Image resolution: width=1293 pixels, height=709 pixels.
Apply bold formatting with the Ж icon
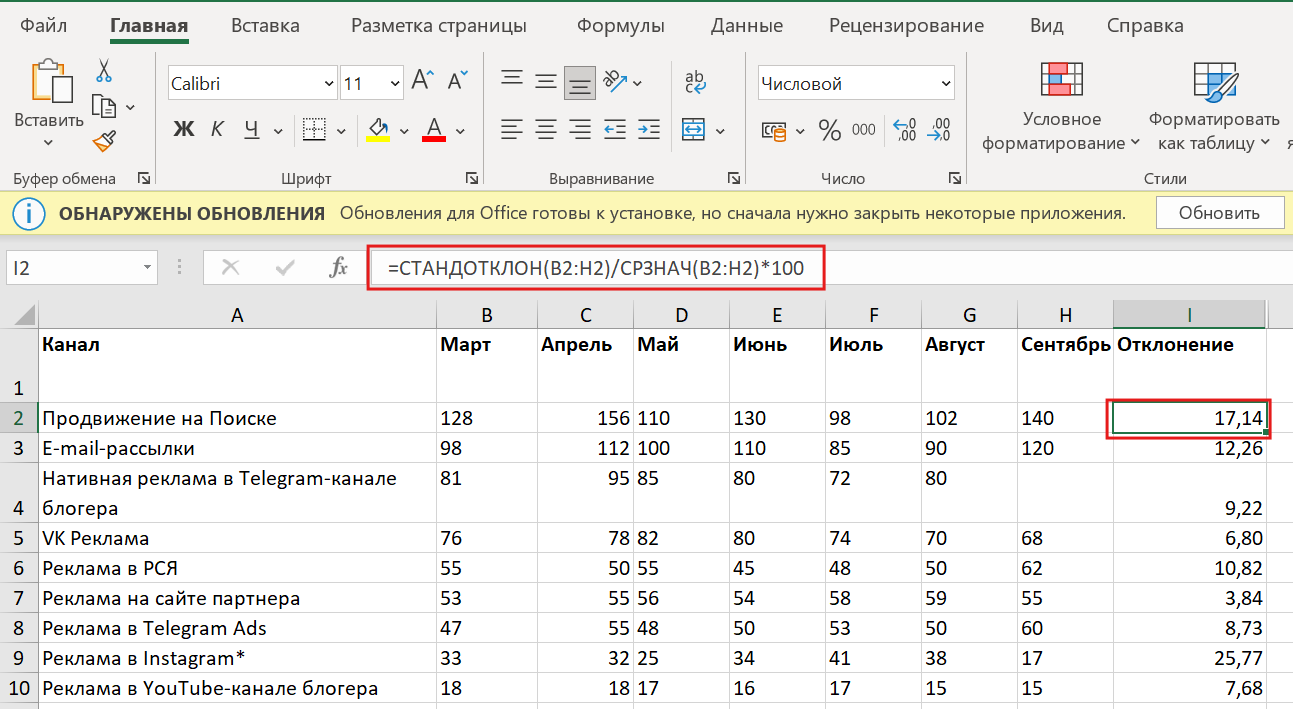[184, 131]
